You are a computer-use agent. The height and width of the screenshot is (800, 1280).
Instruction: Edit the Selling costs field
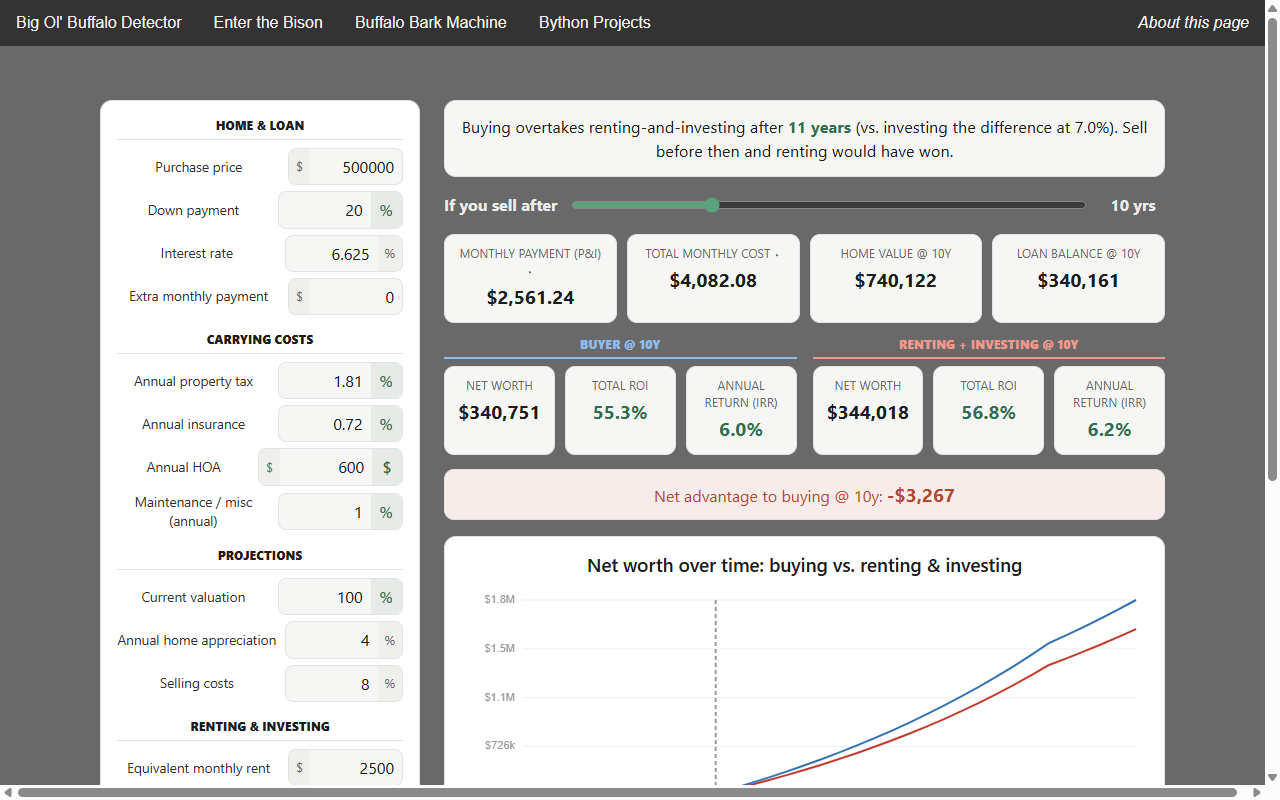pos(332,683)
